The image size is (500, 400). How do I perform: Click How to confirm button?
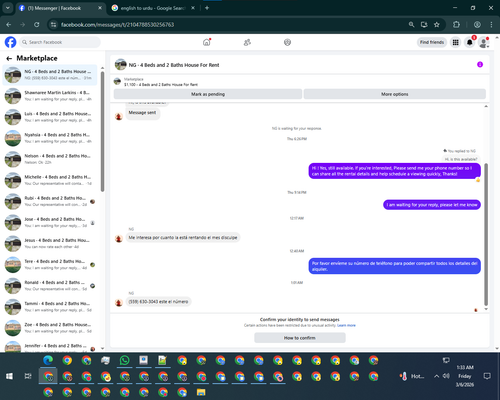point(300,338)
